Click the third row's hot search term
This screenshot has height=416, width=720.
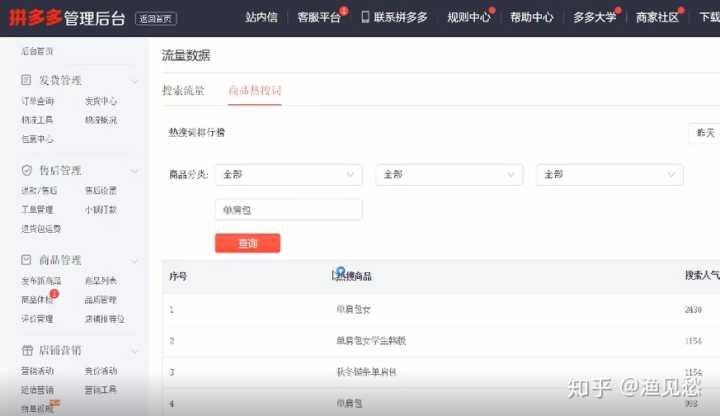(x=366, y=372)
